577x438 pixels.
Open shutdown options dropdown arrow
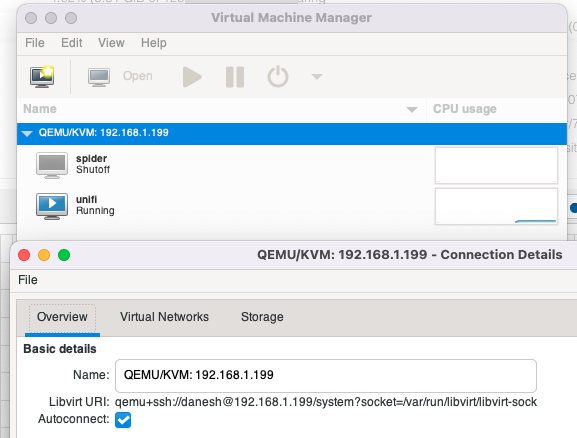[x=316, y=77]
